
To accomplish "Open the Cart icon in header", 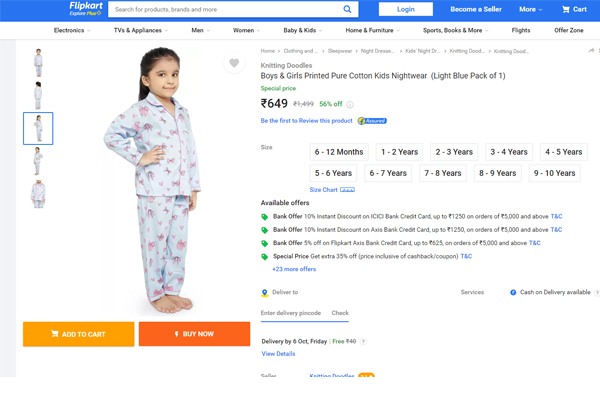I will coord(575,9).
